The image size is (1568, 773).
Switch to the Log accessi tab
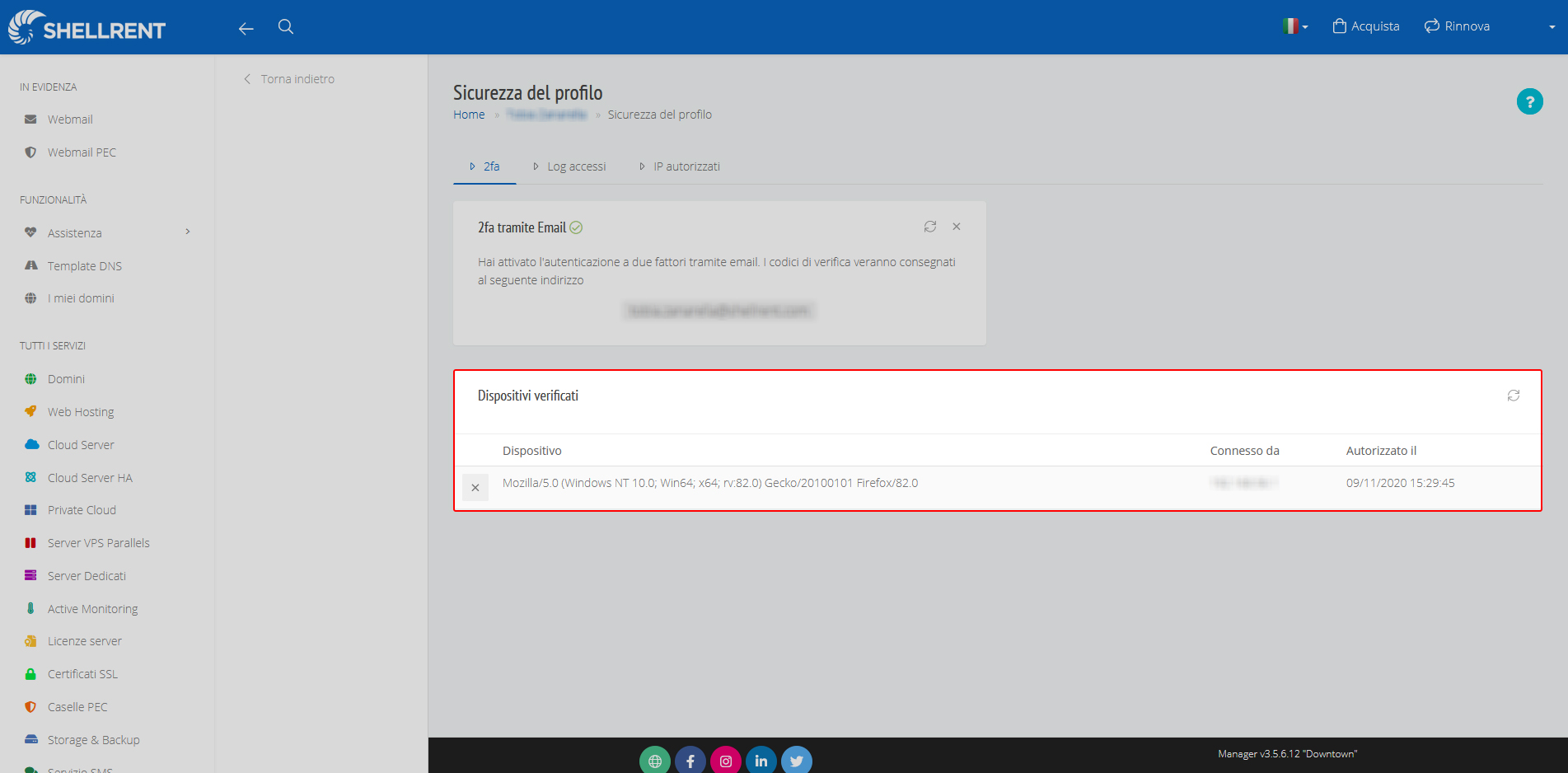569,166
